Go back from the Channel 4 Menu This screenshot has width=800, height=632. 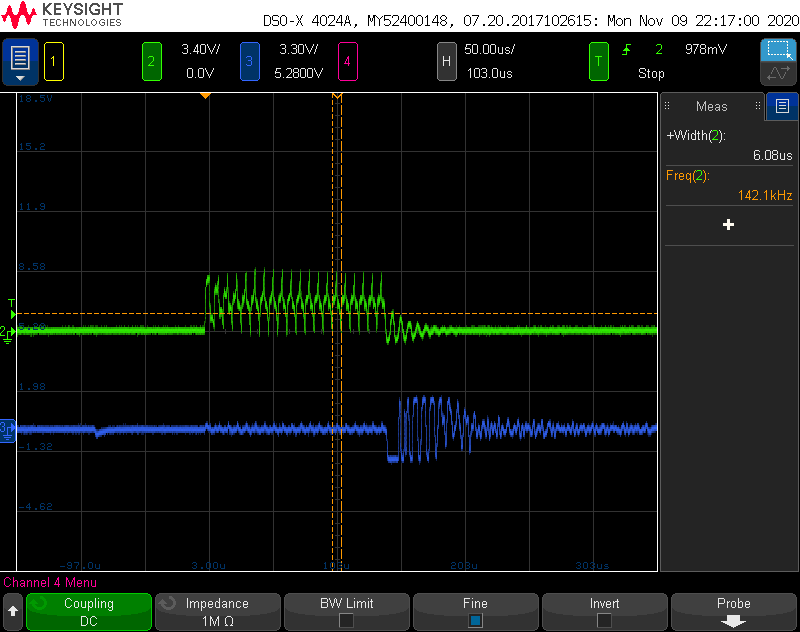(14, 611)
